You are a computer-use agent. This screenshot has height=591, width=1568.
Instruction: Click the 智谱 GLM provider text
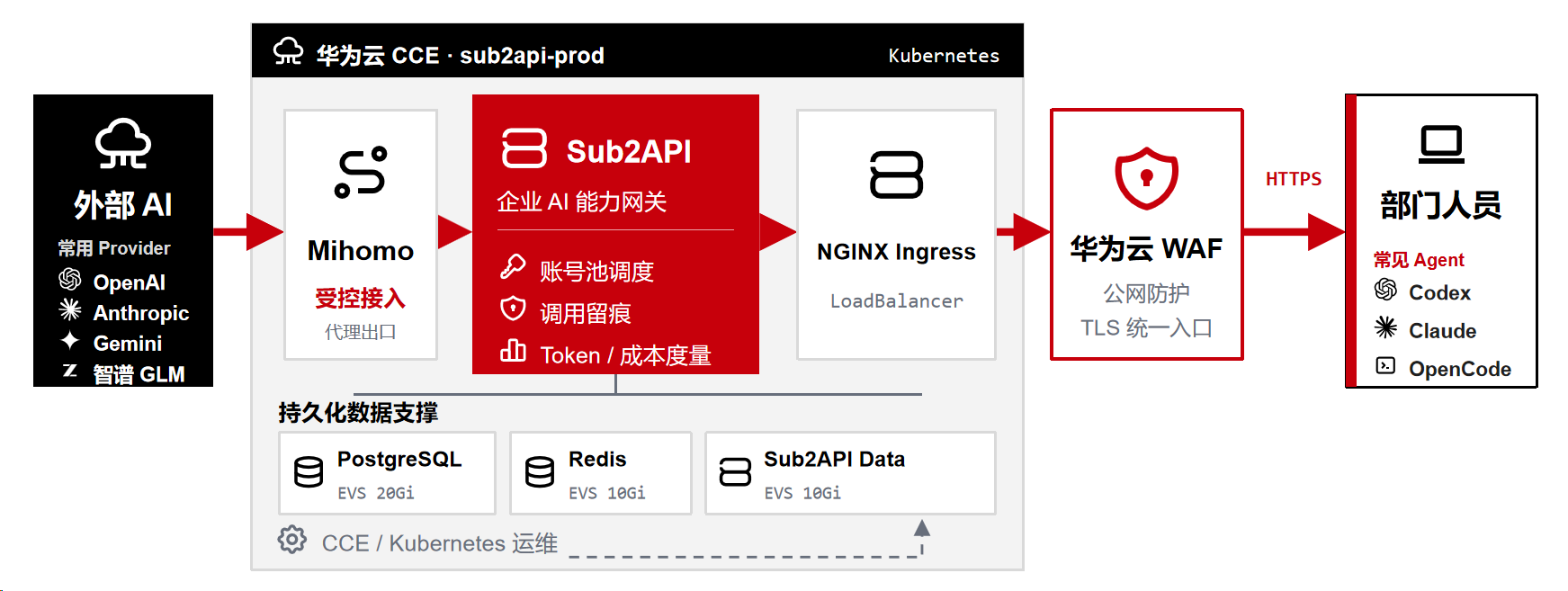[139, 374]
